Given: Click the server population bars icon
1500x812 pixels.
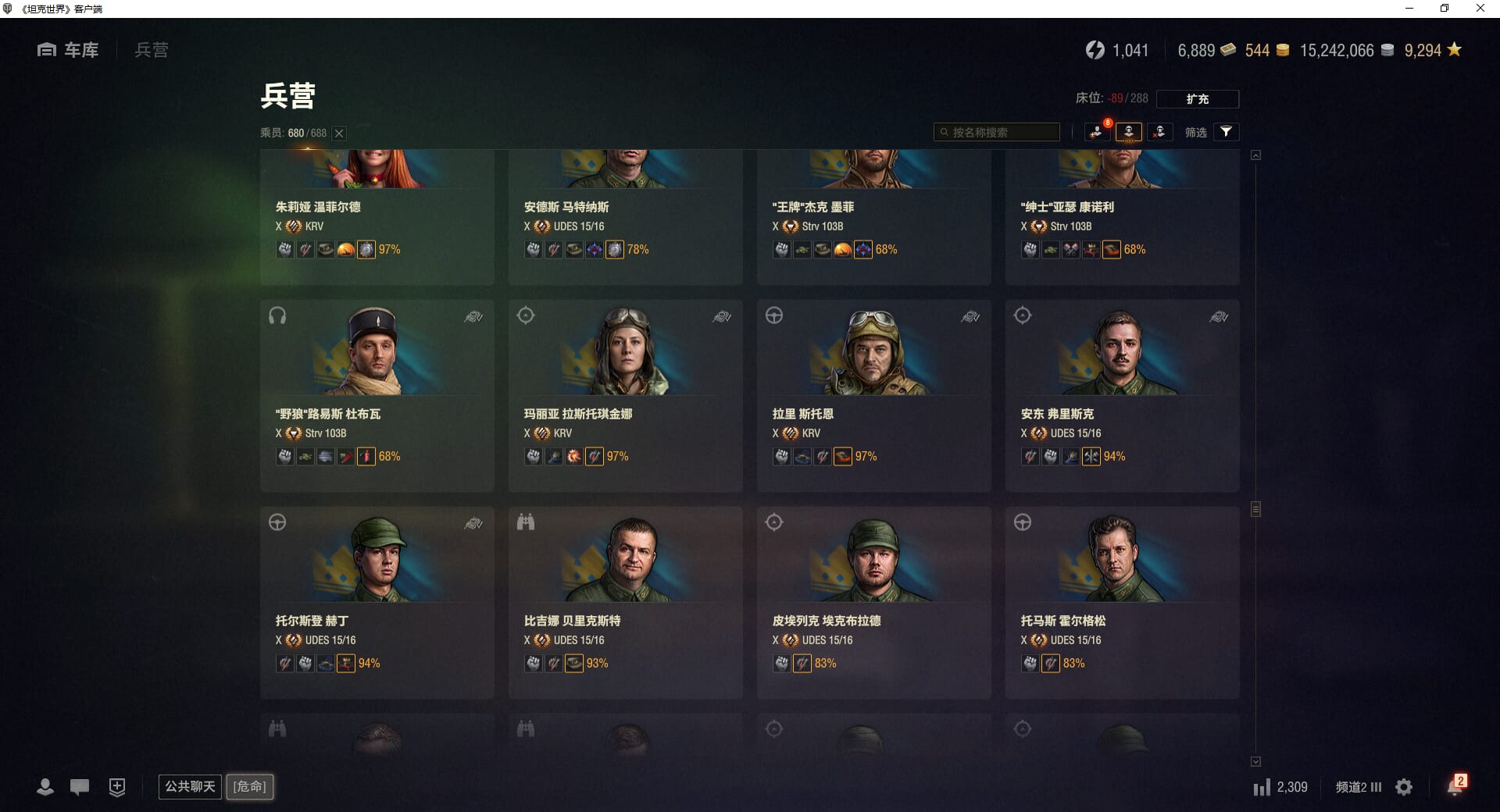Looking at the screenshot, I should coord(1261,787).
